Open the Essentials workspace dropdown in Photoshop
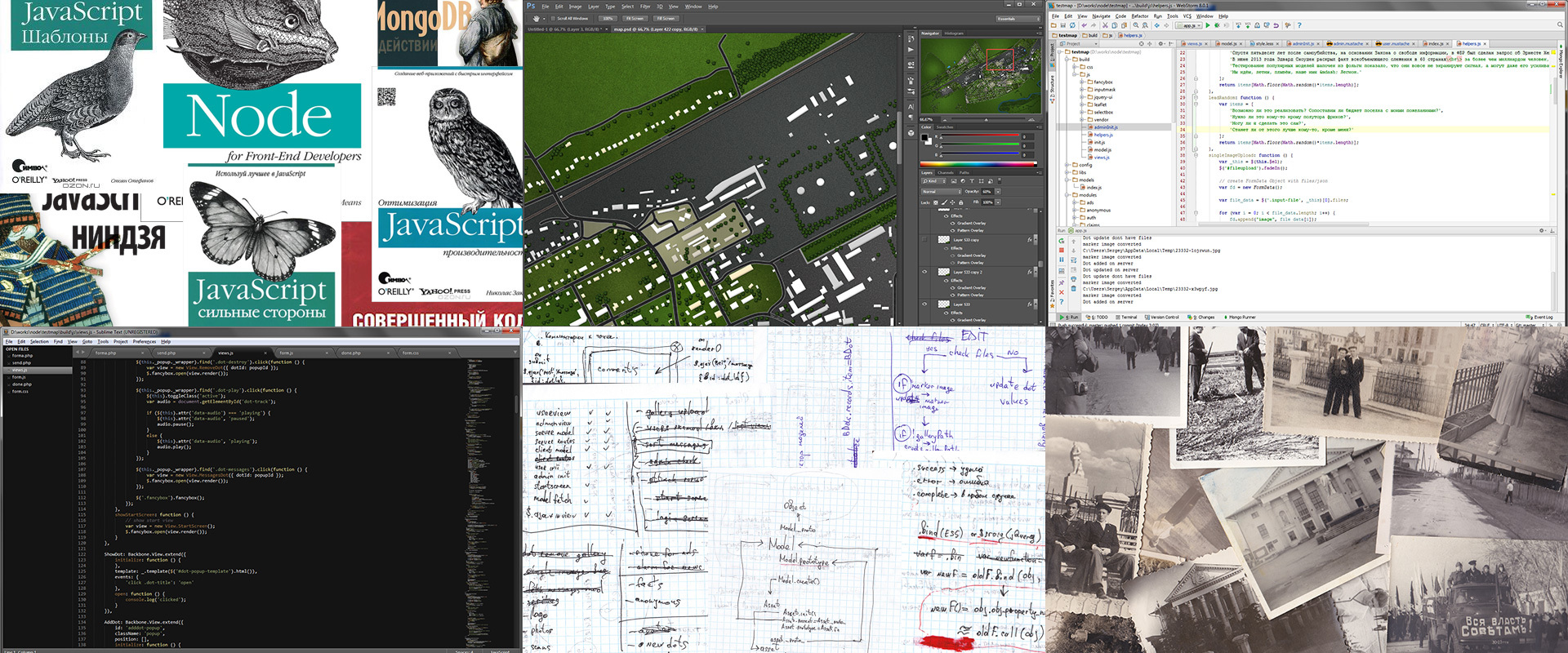The height and width of the screenshot is (653, 1568). pos(1018,18)
